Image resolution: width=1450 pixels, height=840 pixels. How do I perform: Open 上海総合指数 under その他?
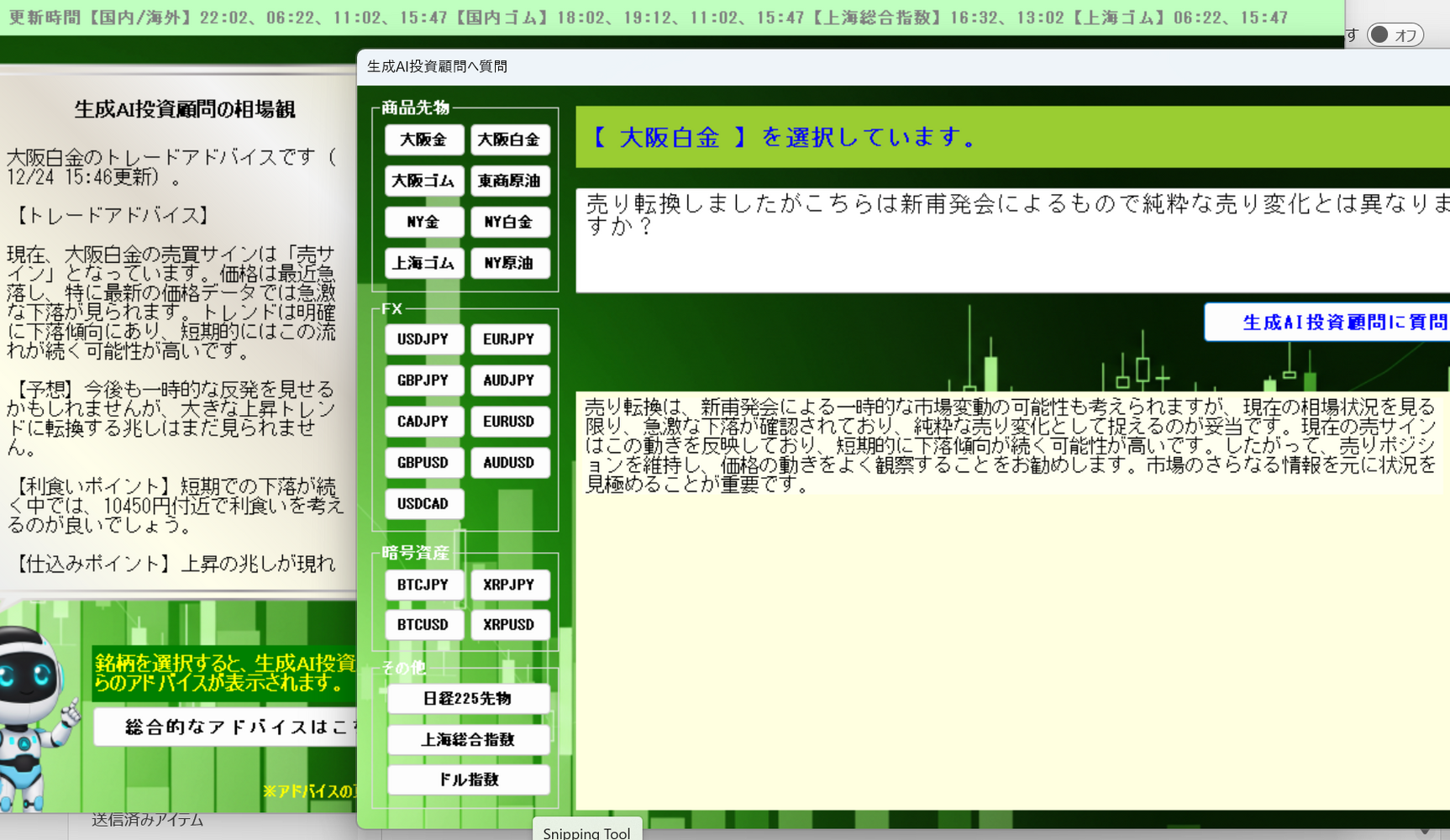point(468,740)
